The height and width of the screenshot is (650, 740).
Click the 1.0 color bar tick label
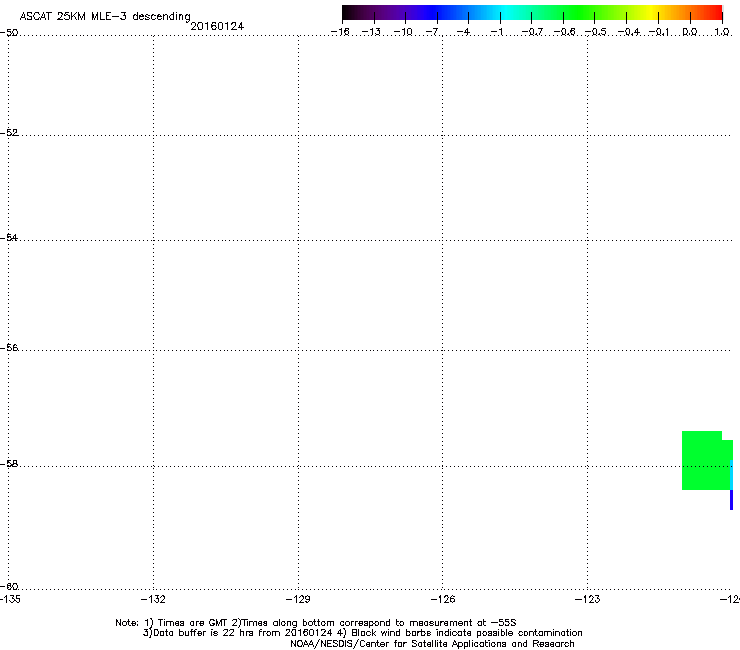[x=722, y=32]
